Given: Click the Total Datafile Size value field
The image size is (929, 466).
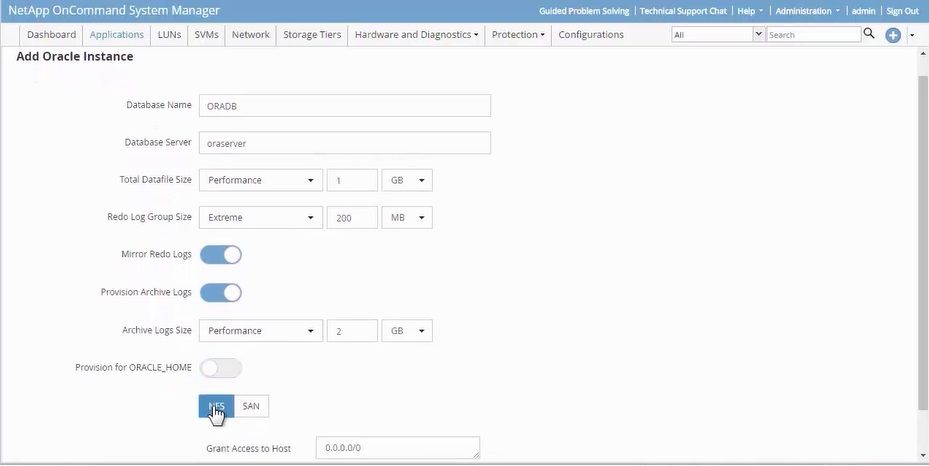Looking at the screenshot, I should [352, 180].
